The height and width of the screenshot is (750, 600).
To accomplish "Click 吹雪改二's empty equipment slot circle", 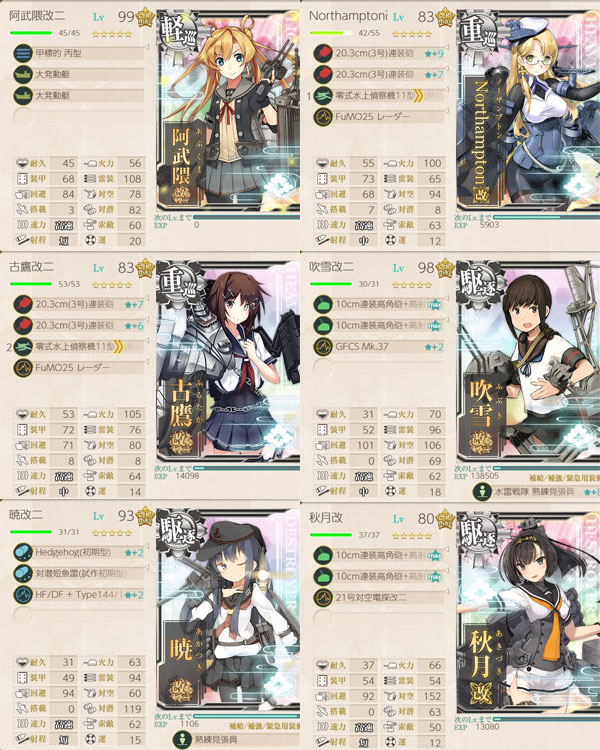I will point(323,367).
